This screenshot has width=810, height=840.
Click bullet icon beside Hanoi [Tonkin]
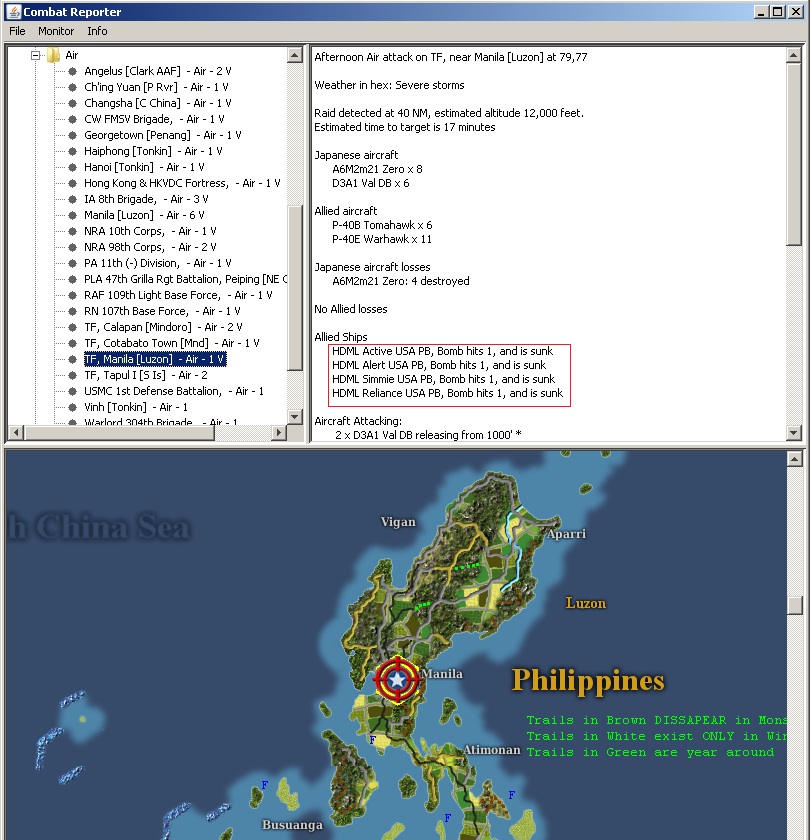pyautogui.click(x=72, y=168)
